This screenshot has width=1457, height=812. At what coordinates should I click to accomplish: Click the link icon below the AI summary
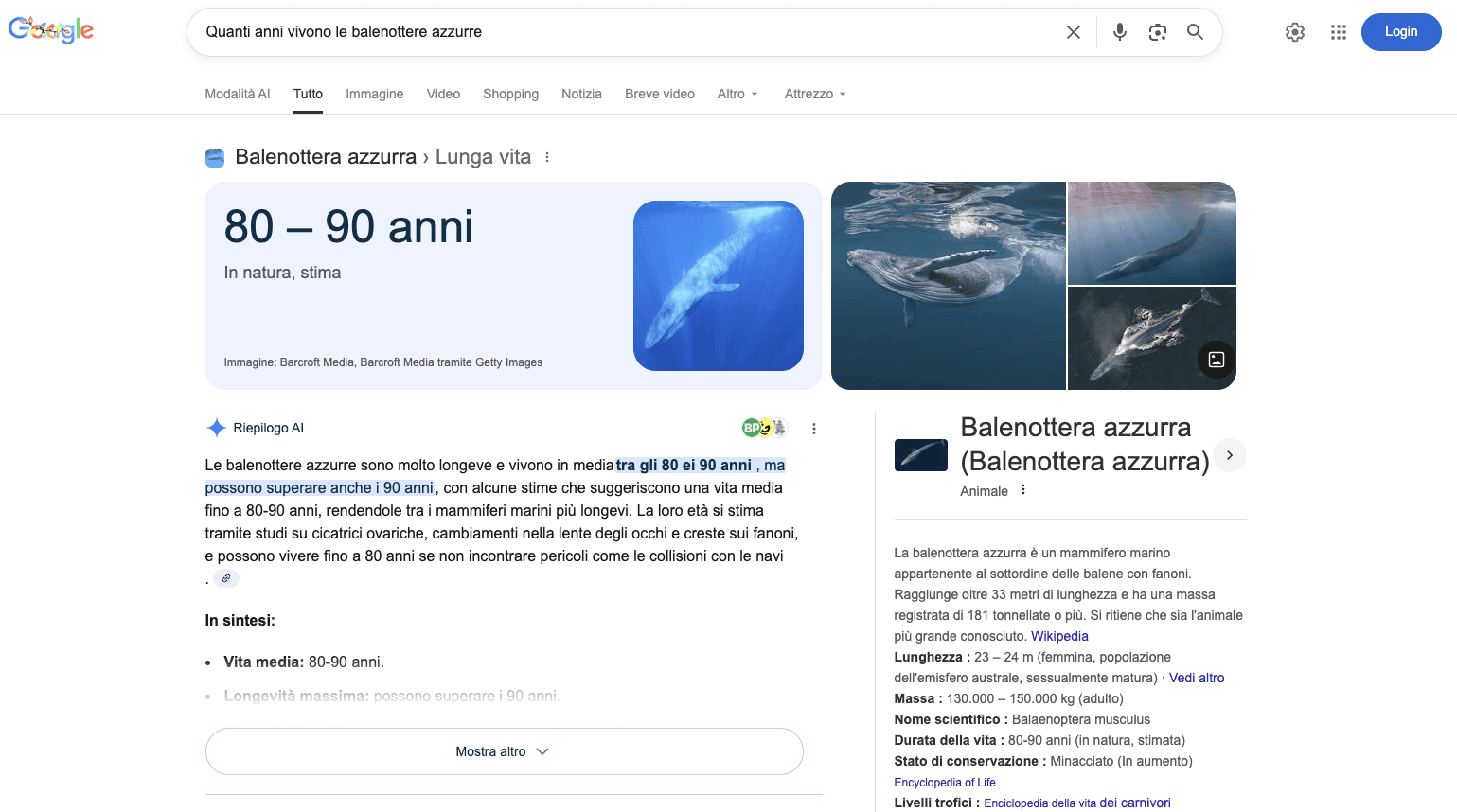point(226,577)
